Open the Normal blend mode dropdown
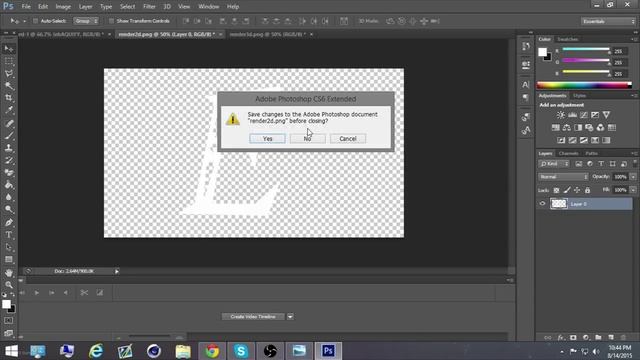640x360 pixels. click(563, 177)
